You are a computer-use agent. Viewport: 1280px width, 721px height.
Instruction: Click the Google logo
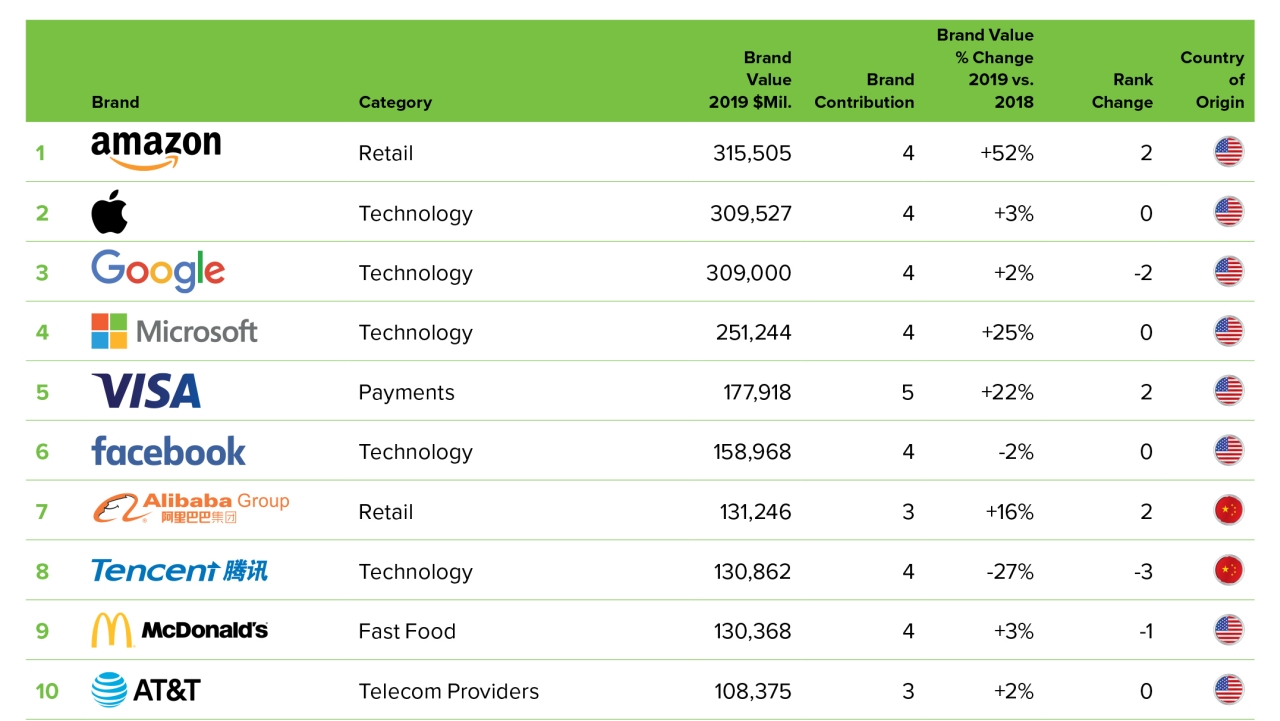pos(158,271)
